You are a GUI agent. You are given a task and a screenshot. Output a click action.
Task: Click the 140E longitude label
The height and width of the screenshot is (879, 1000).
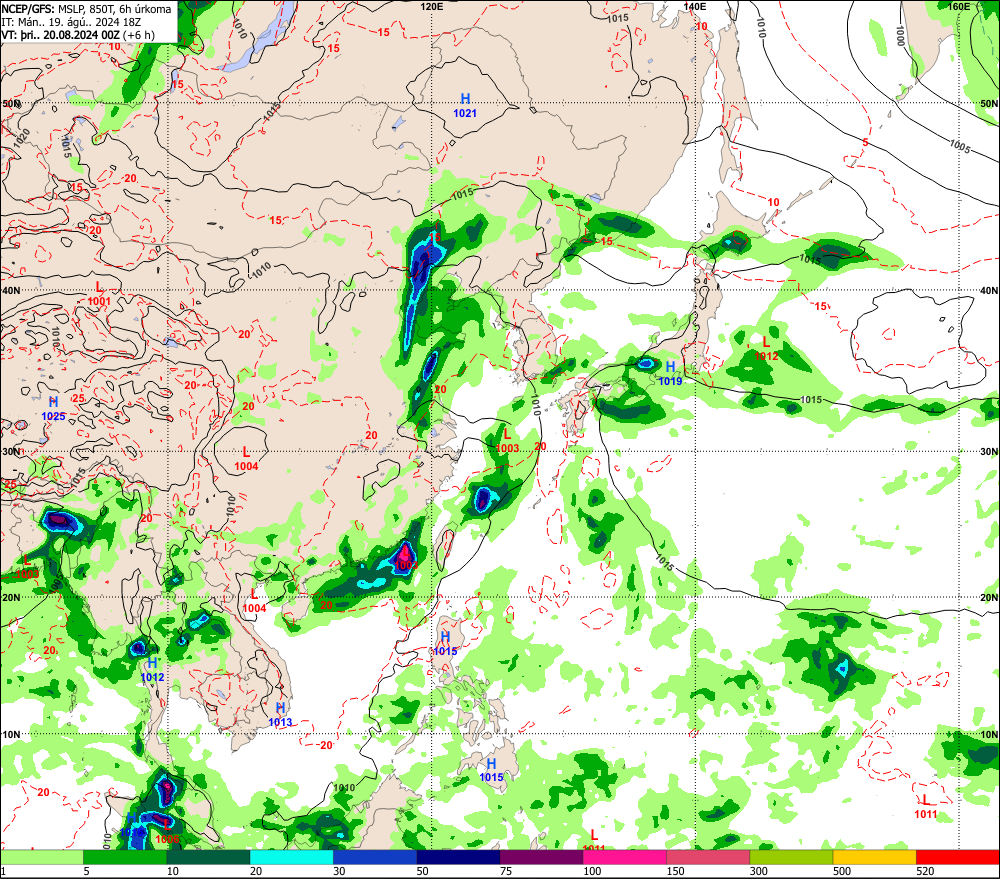coord(695,6)
